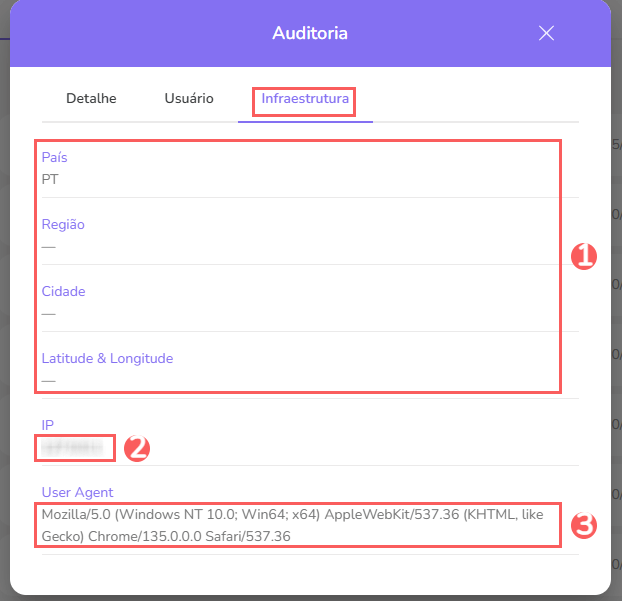
Task: Click the User Agent field label
Action: point(78,492)
